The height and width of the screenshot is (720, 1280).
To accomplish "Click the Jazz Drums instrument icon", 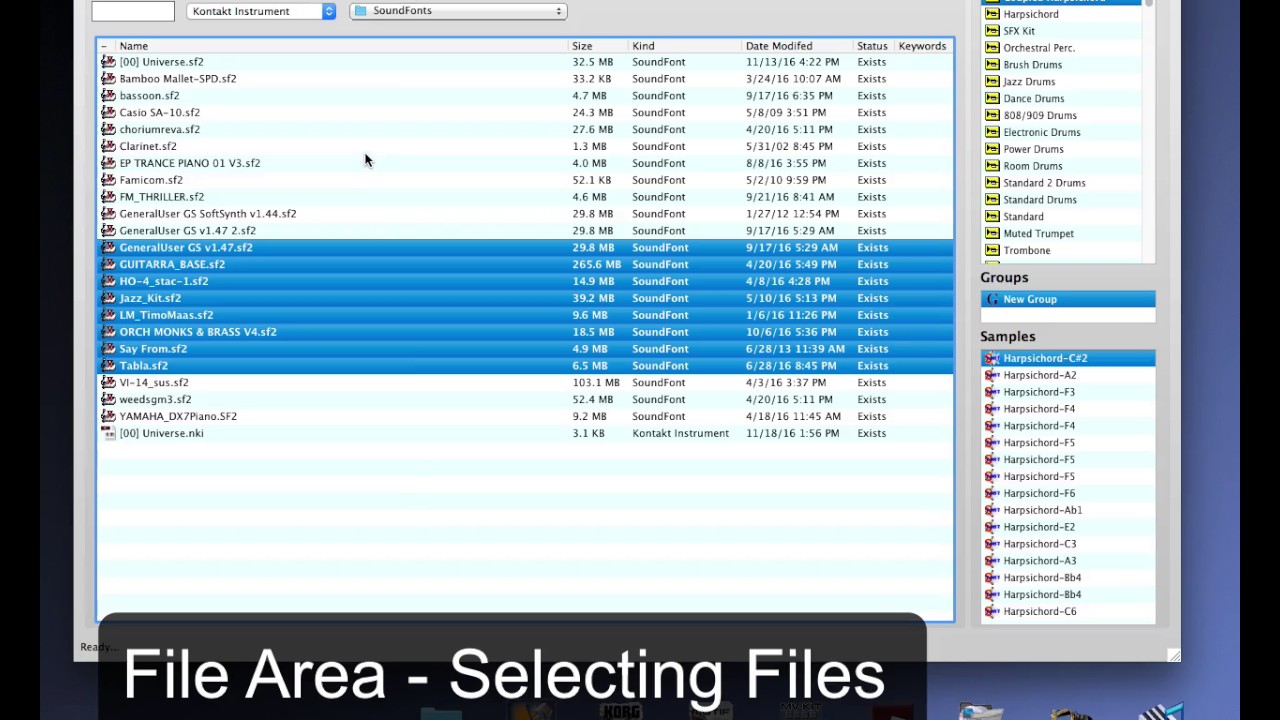I will (x=992, y=82).
